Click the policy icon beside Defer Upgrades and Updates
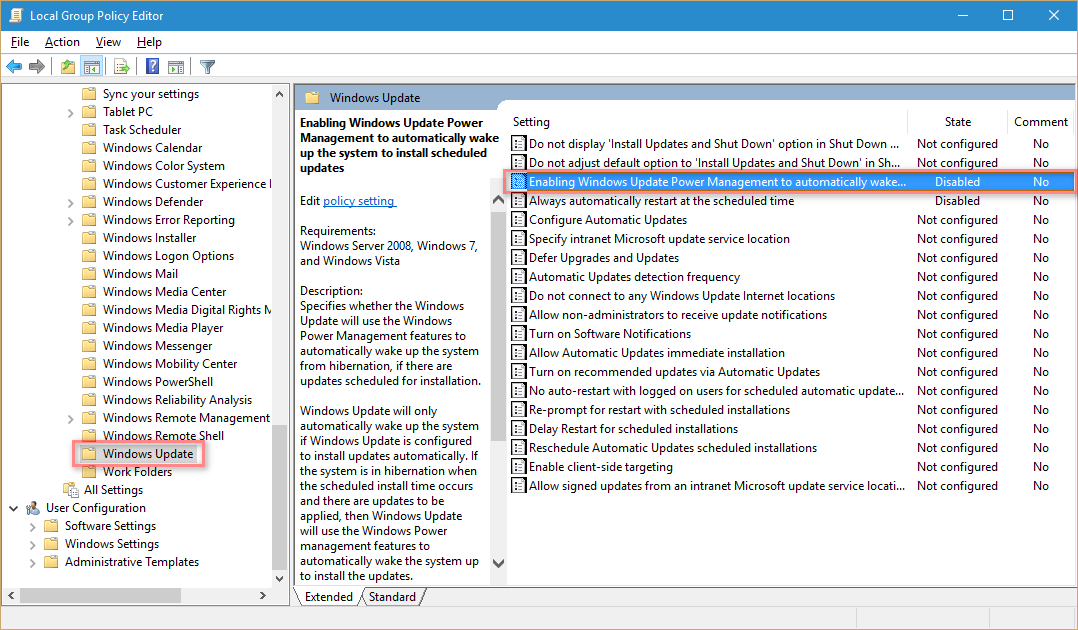1078x630 pixels. pyautogui.click(x=518, y=258)
